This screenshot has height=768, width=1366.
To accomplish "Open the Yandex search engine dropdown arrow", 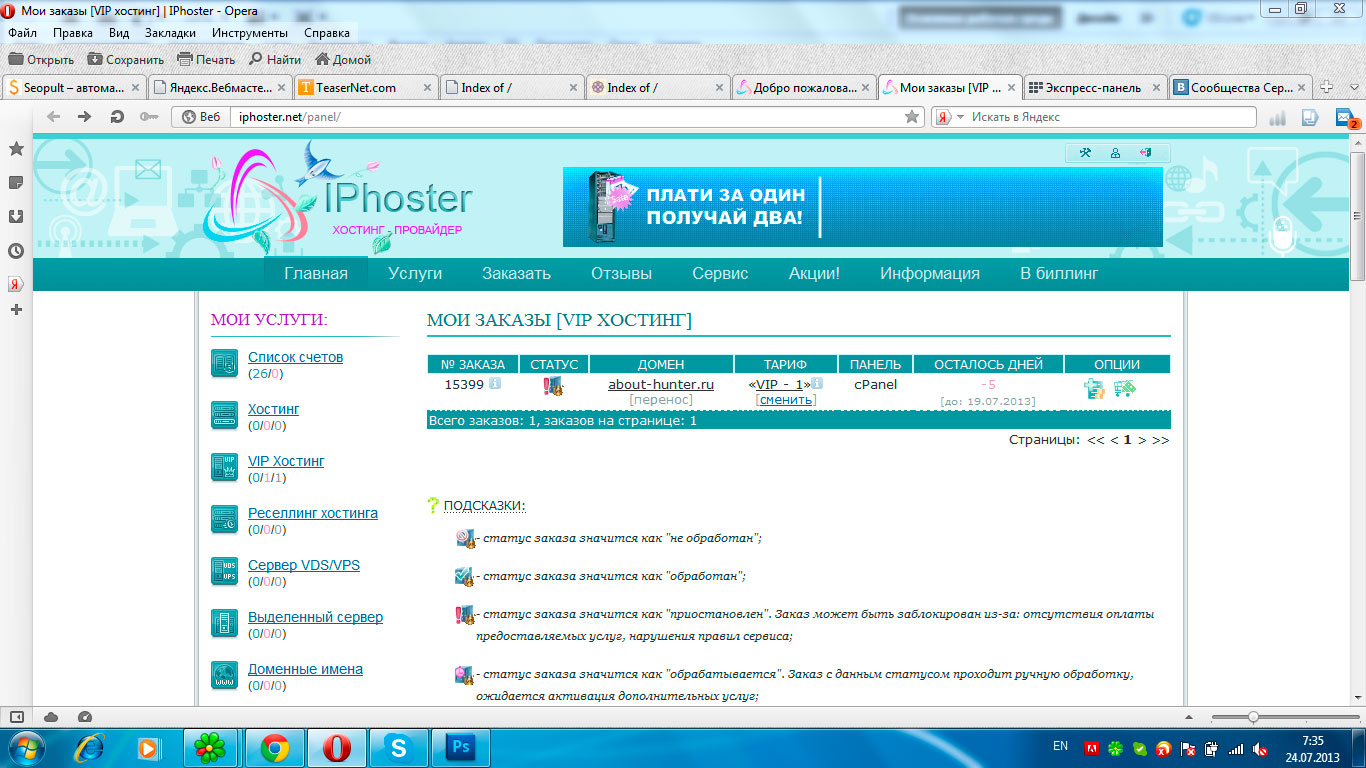I will click(960, 117).
